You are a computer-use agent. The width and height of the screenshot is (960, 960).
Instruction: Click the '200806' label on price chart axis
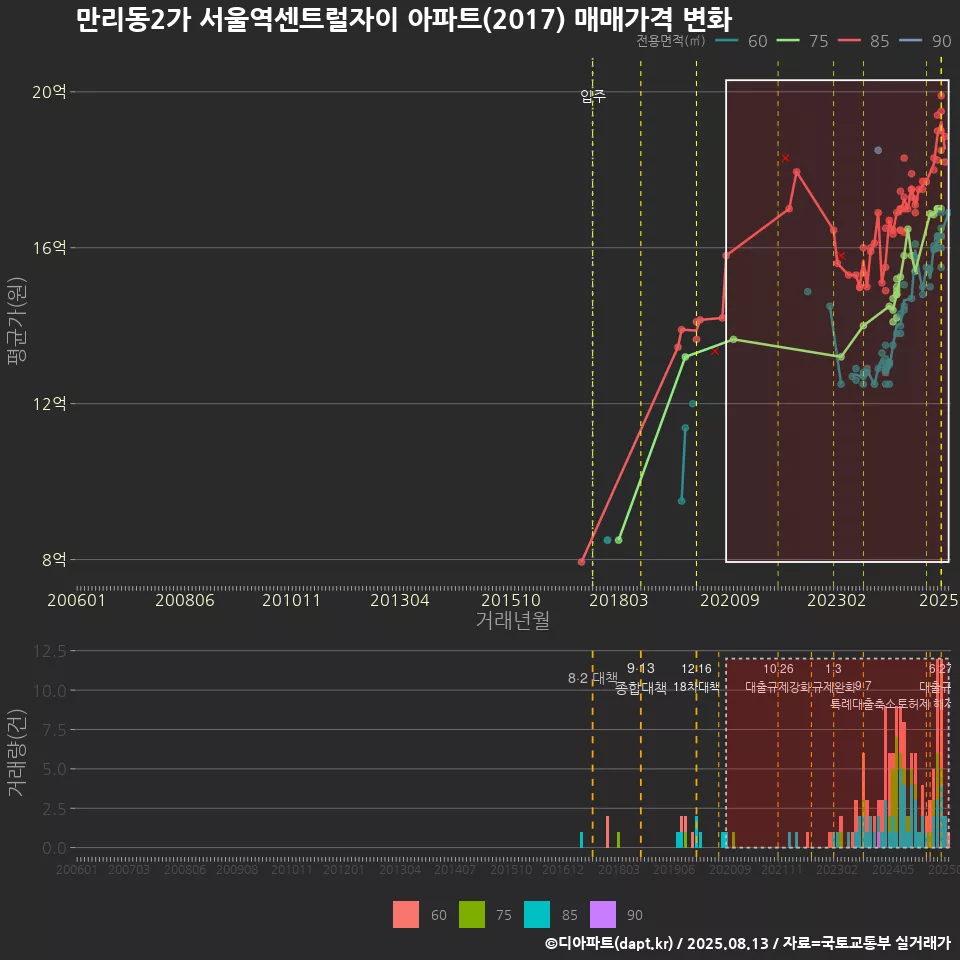pos(185,600)
